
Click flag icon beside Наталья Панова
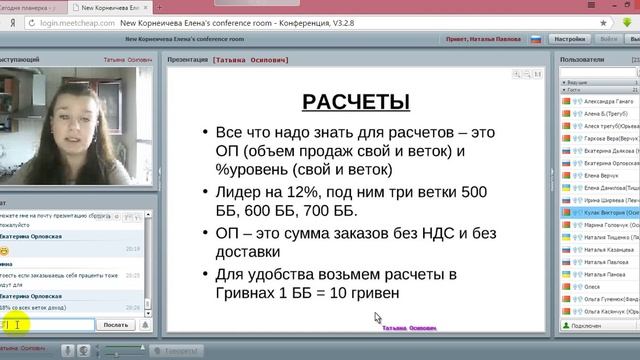point(566,274)
